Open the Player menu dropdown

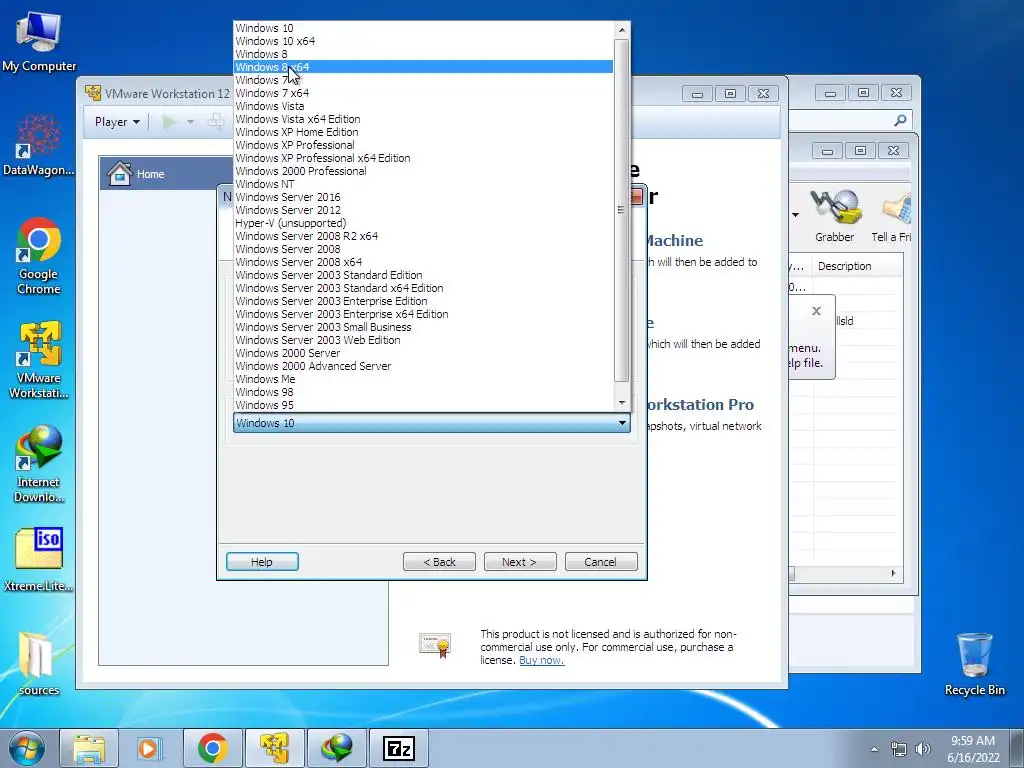pyautogui.click(x=117, y=121)
